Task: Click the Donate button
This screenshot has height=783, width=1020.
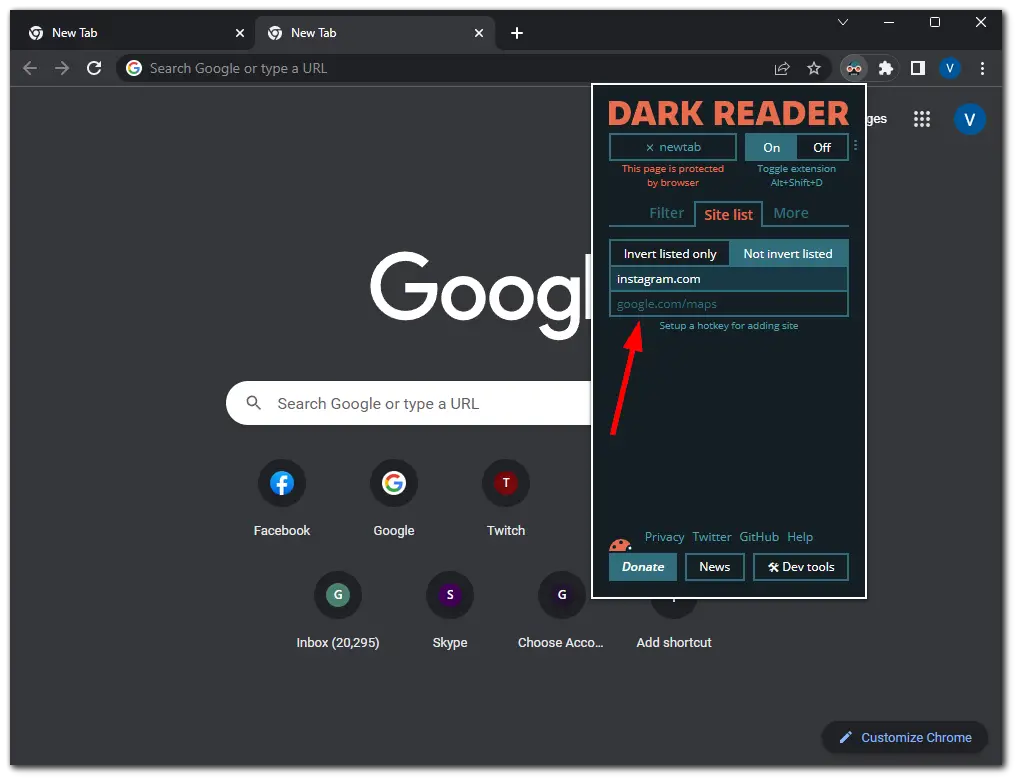Action: (643, 567)
